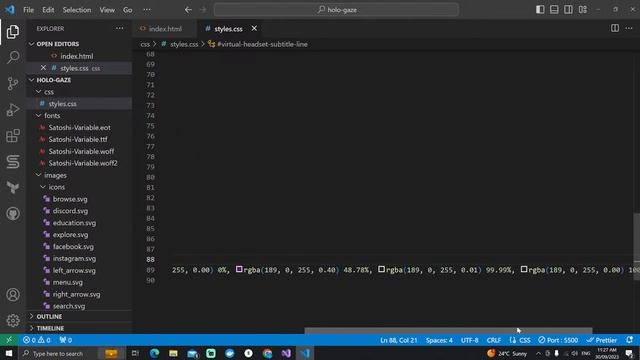The image size is (640, 360).
Task: Change encoding via UTF-8 status item
Action: click(x=469, y=340)
